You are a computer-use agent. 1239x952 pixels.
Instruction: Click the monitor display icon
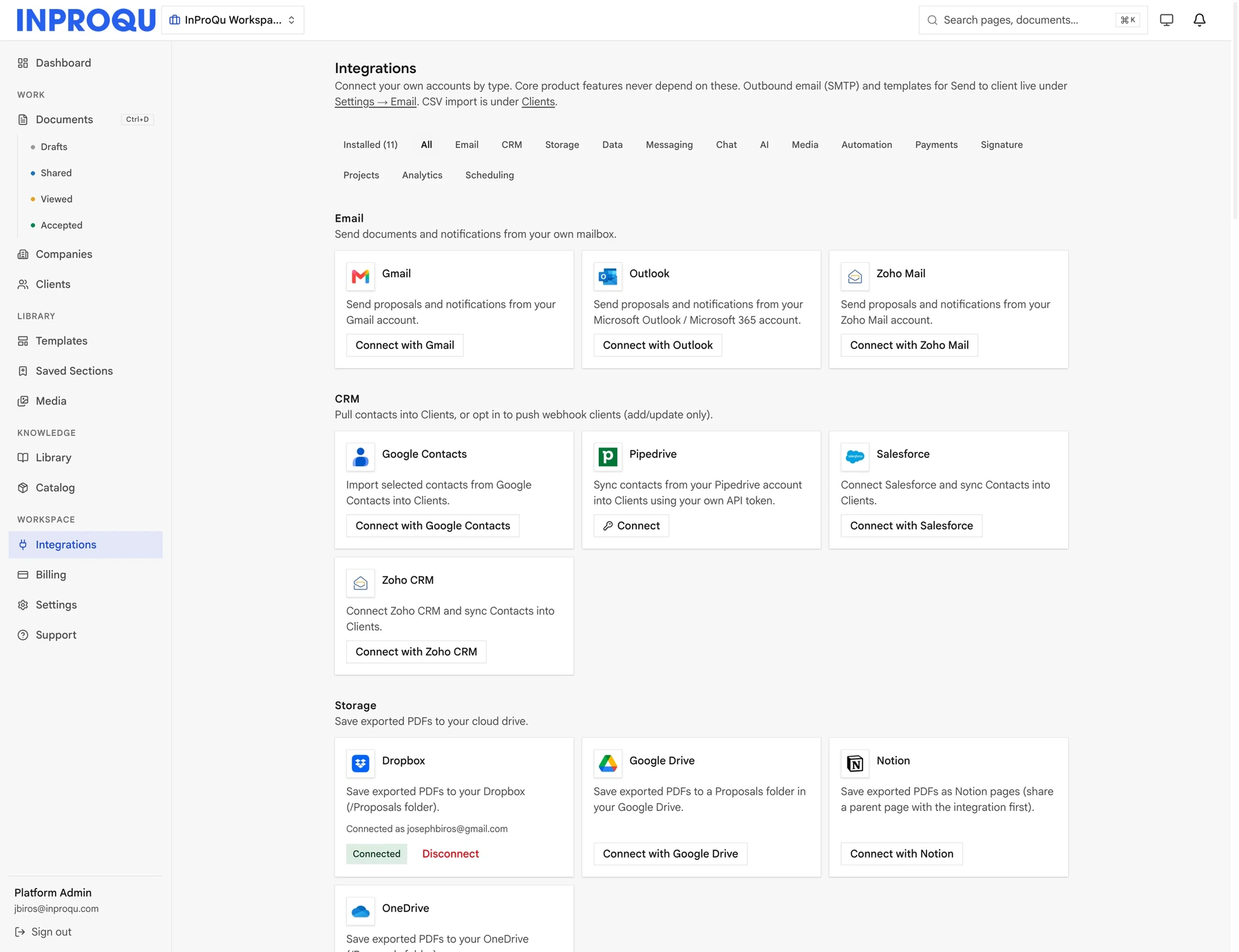[1167, 20]
